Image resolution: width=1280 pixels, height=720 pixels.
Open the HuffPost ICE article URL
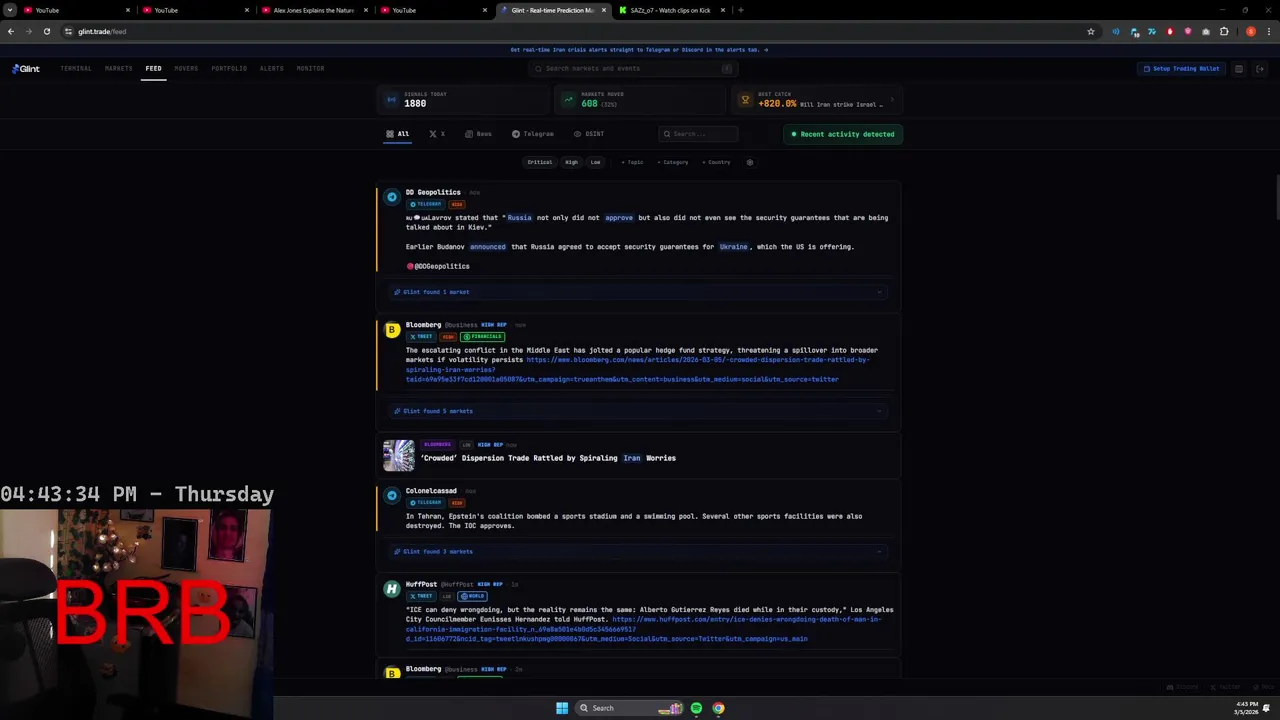pos(642,629)
